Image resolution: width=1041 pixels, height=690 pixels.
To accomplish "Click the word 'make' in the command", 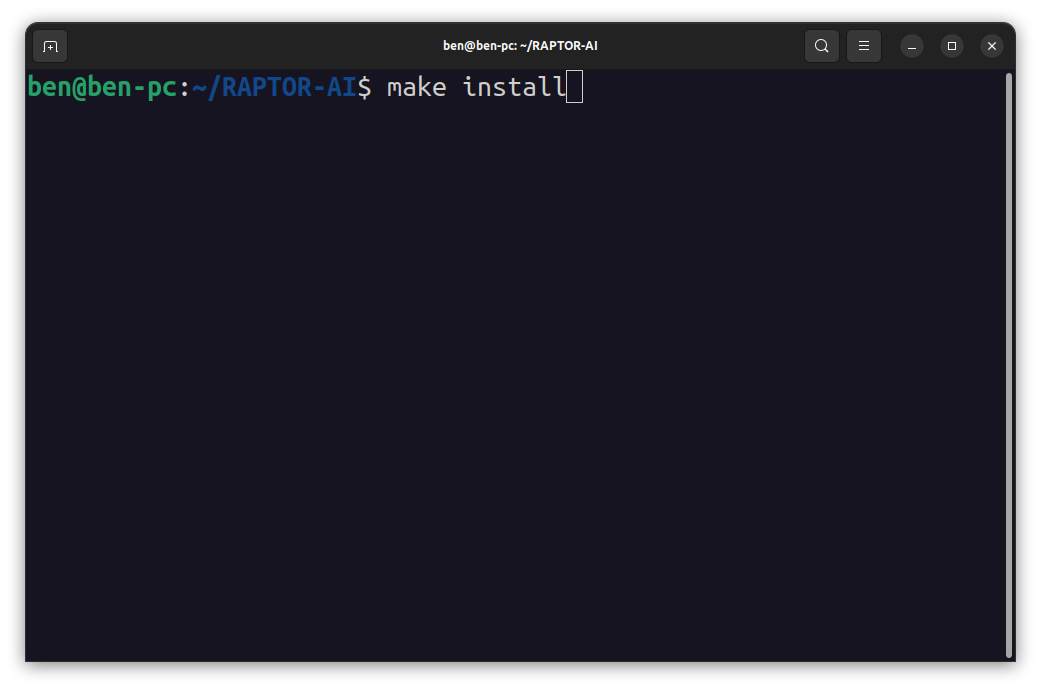I will pyautogui.click(x=416, y=87).
